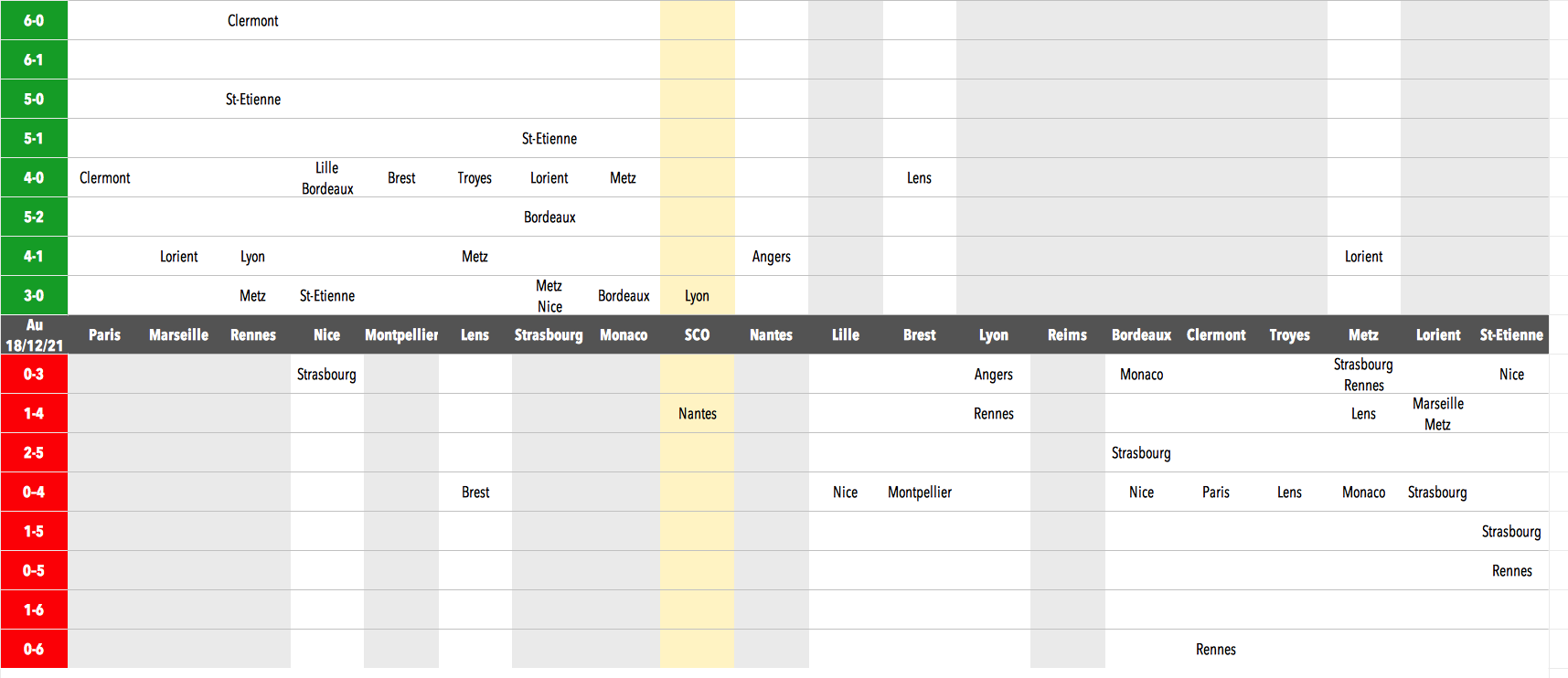Click the red 0-6 score label

(34, 649)
